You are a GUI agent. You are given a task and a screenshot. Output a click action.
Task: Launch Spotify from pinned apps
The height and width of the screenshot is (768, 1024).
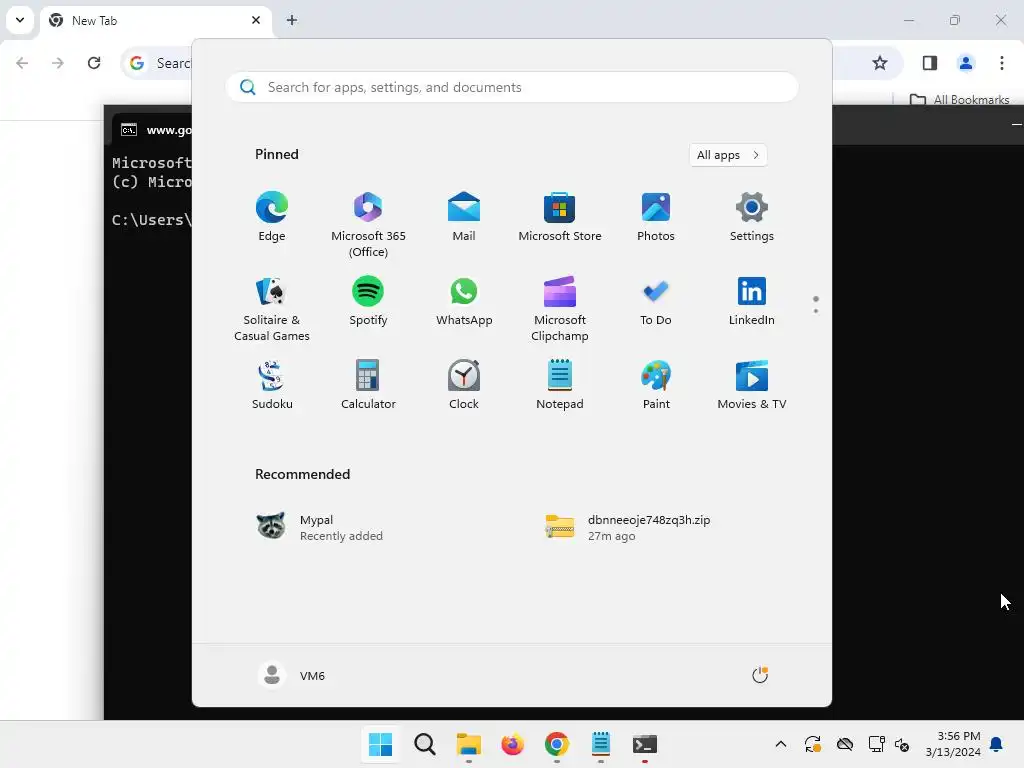(x=368, y=301)
